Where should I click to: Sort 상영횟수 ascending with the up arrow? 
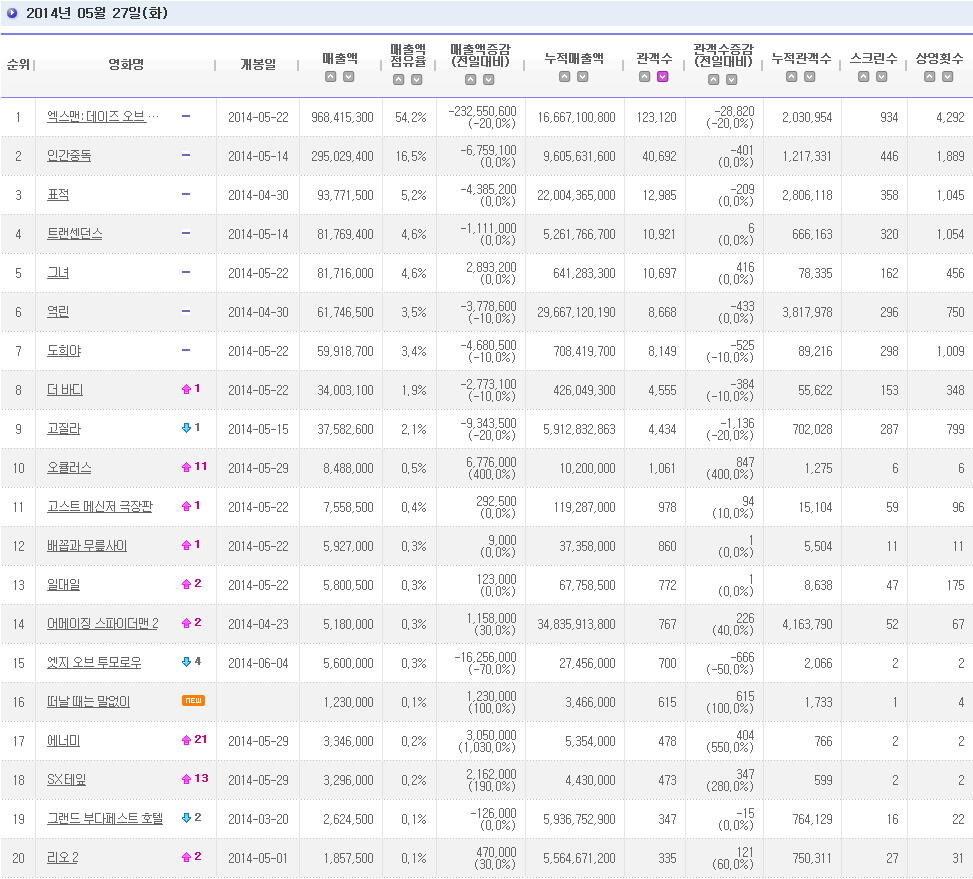pos(929,76)
